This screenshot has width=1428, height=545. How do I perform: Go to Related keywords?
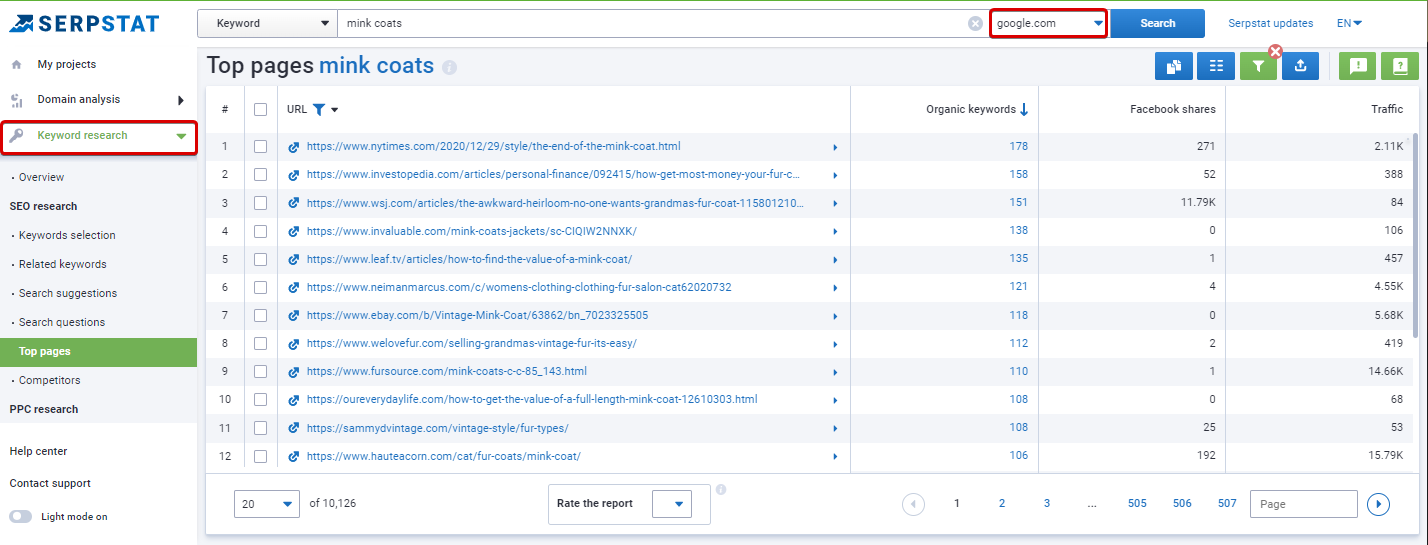62,264
